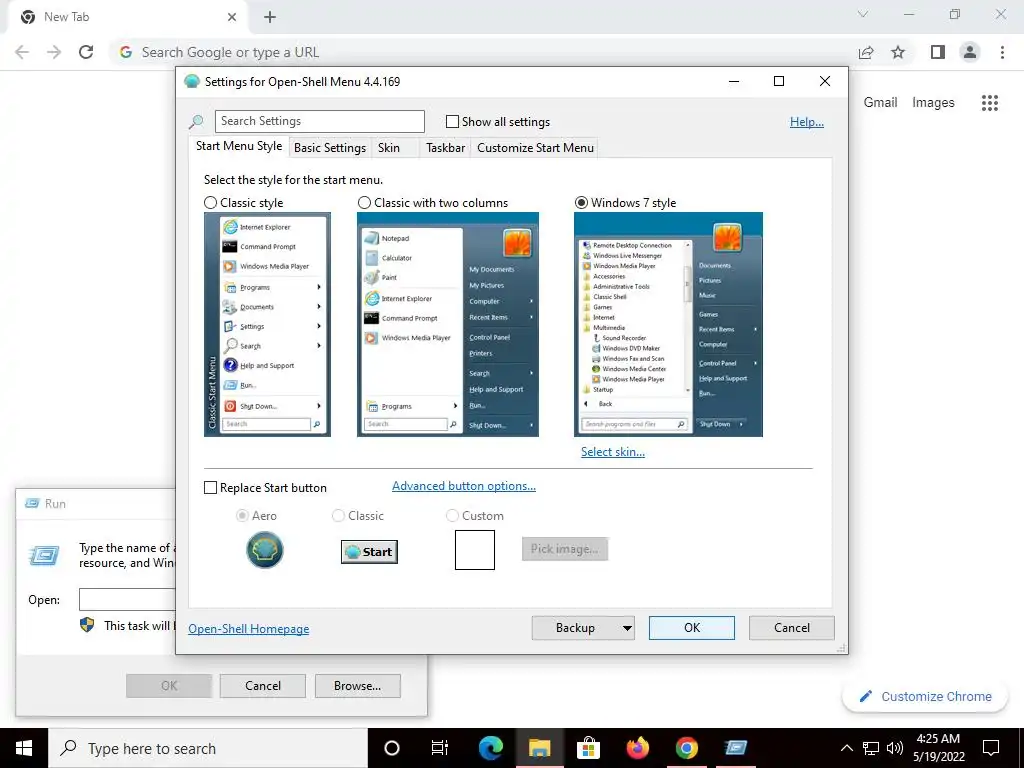Viewport: 1024px width, 768px height.
Task: Click the Backup button
Action: (575, 628)
